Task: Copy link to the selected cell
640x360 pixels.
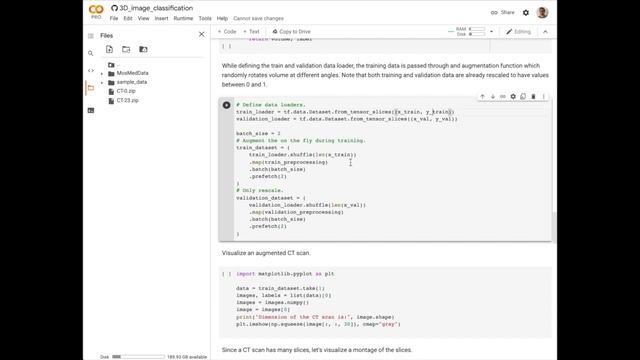Action: 503,97
